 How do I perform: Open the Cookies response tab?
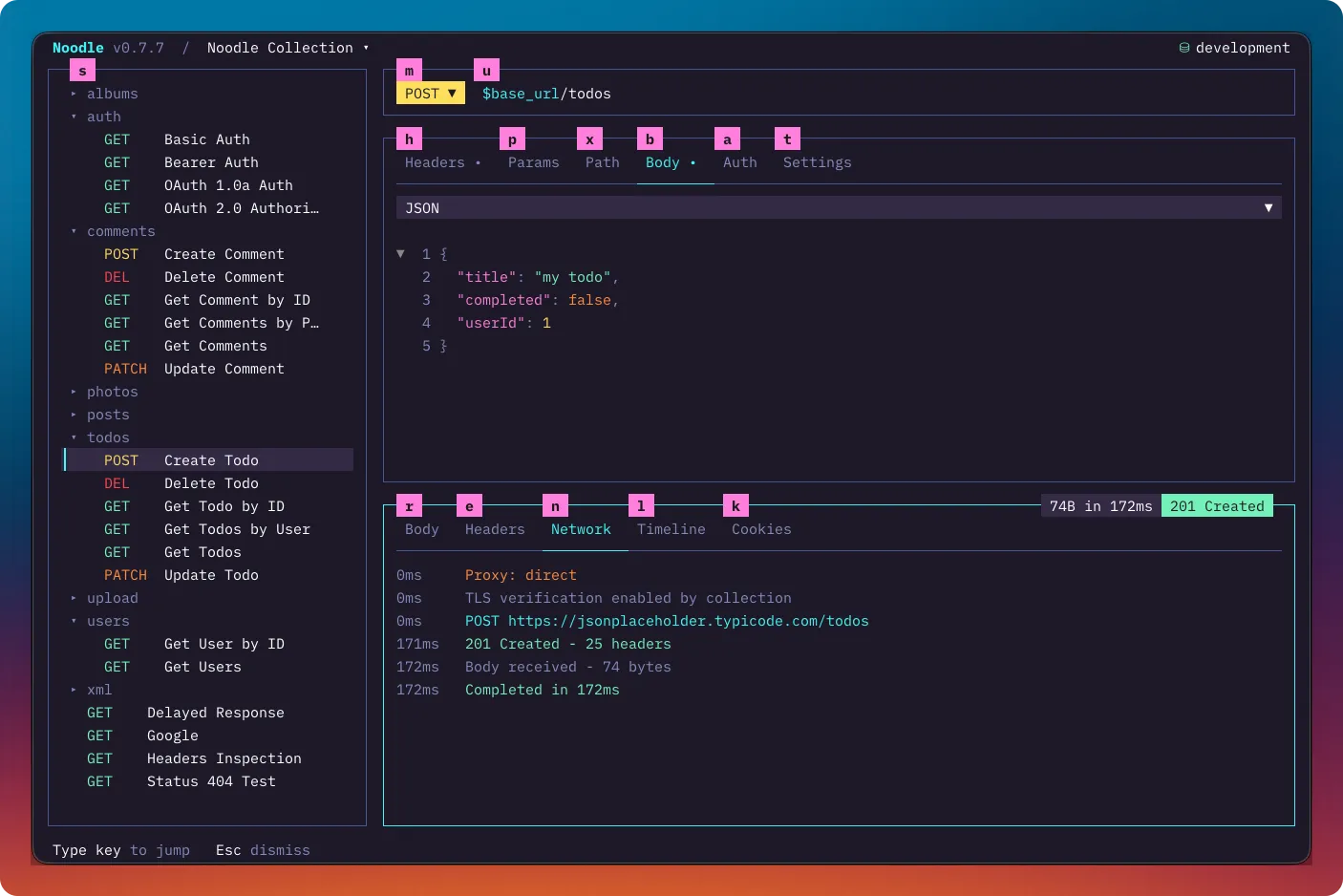761,529
